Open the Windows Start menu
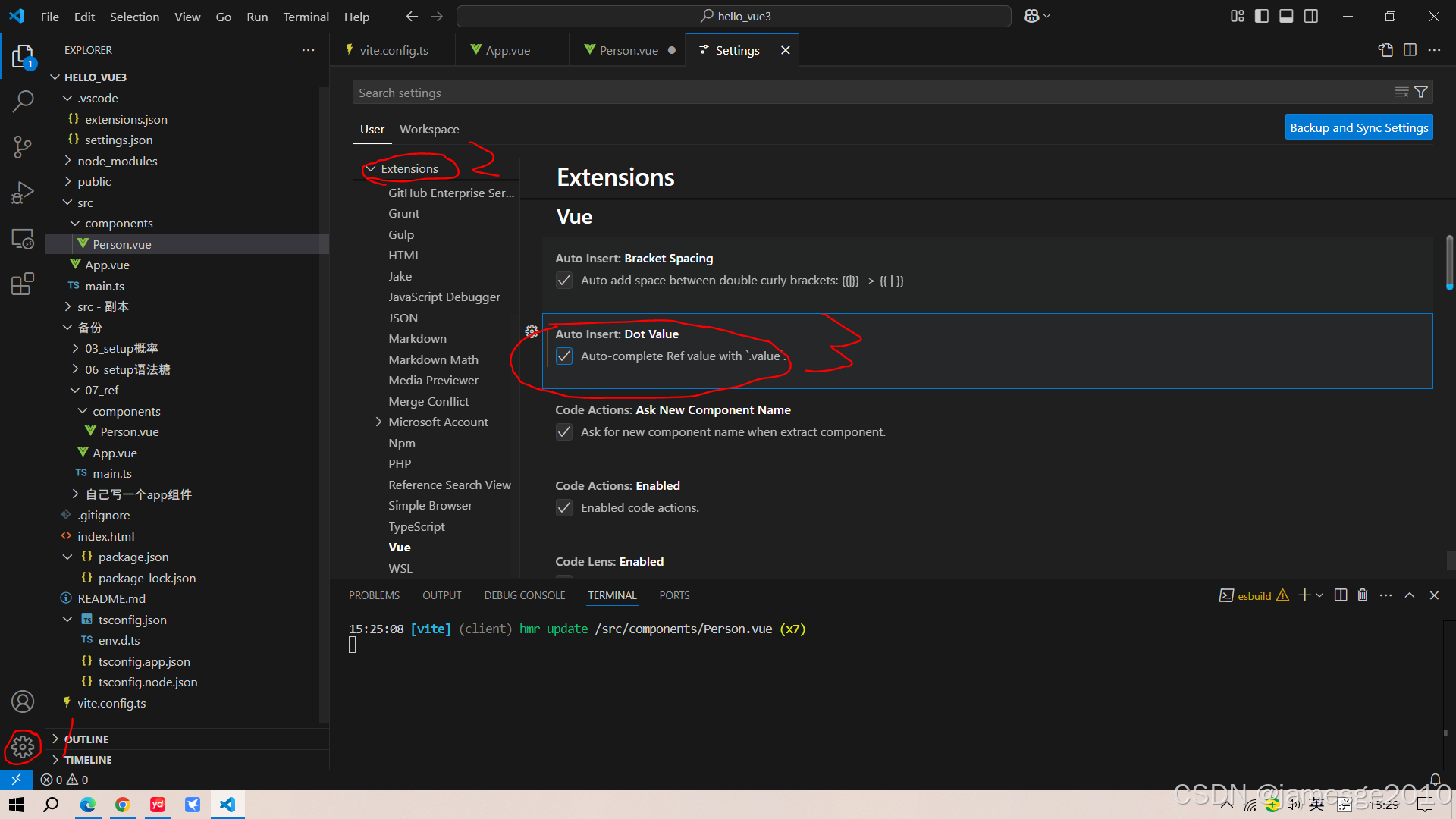The height and width of the screenshot is (819, 1456). (x=17, y=805)
